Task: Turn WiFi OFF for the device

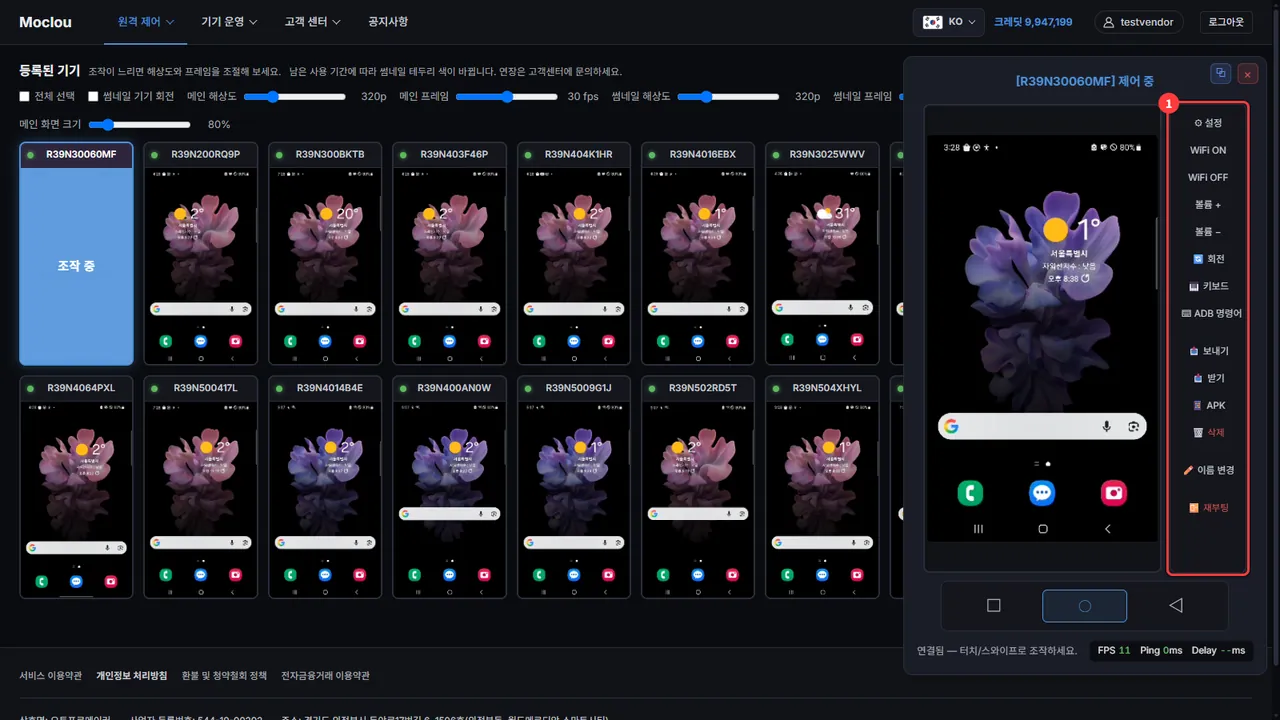Action: tap(1208, 177)
